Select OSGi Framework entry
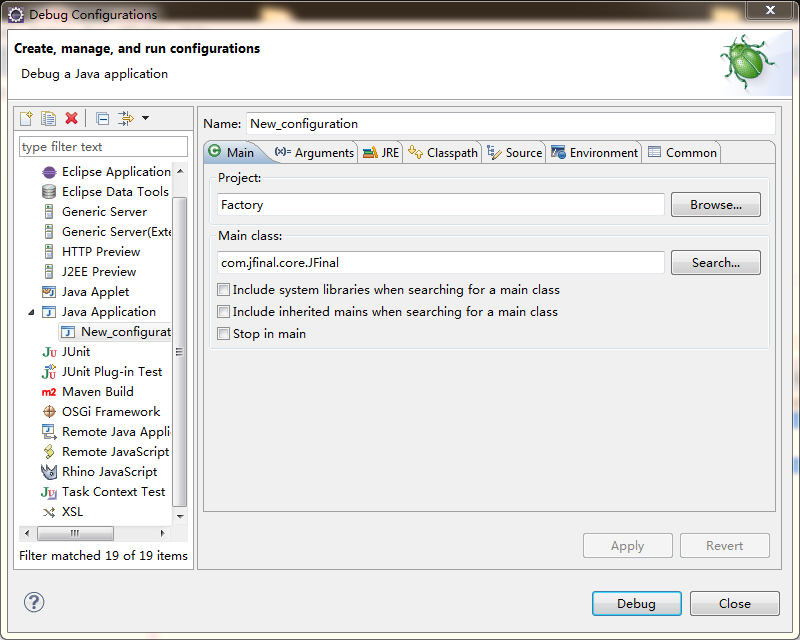 [x=111, y=412]
